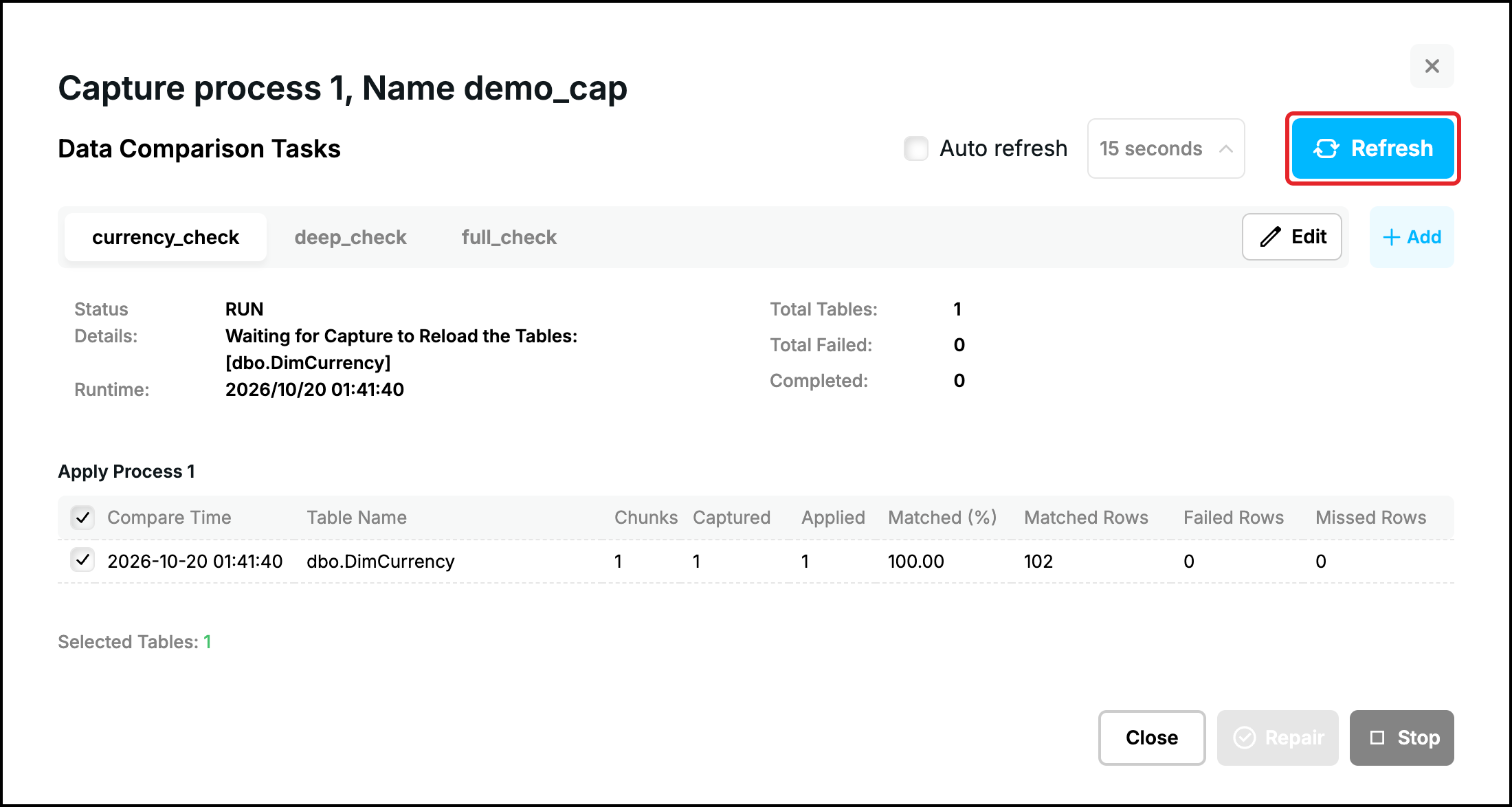The height and width of the screenshot is (807, 1512).
Task: Toggle the select-all checkbox in table header
Action: coord(82,518)
